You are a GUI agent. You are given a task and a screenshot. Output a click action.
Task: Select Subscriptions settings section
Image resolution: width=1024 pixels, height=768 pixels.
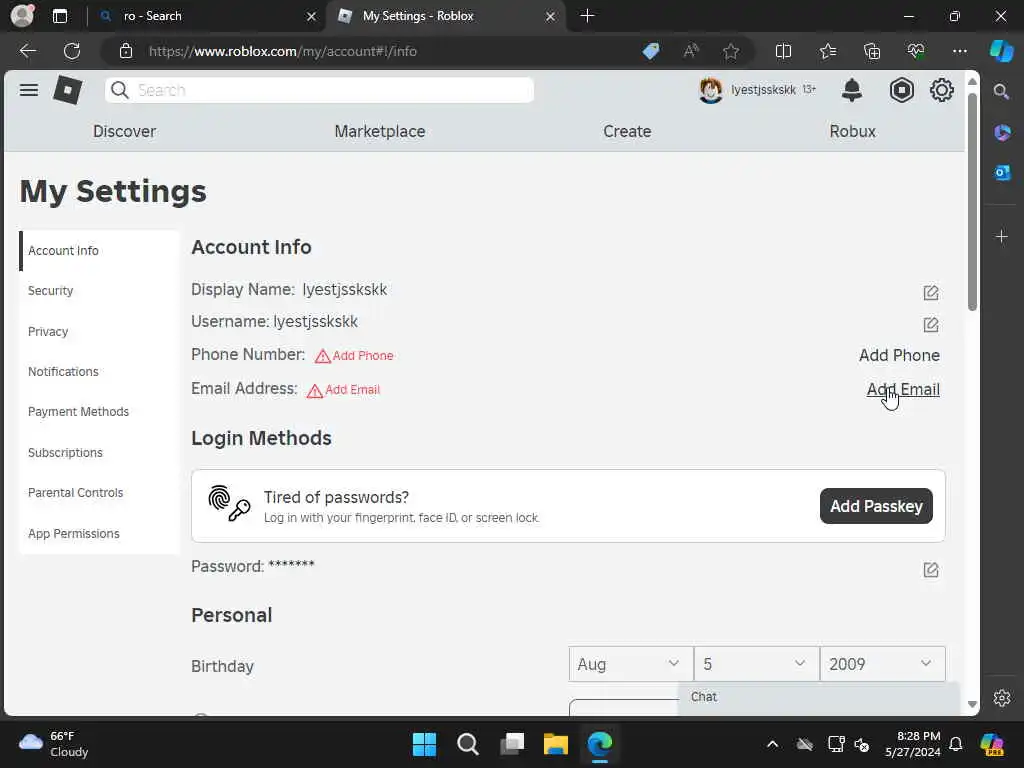[x=99, y=453]
